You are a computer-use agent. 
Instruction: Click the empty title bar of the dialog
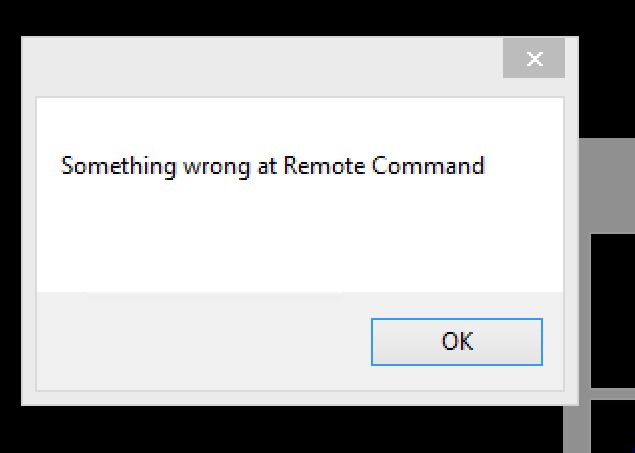(262, 67)
